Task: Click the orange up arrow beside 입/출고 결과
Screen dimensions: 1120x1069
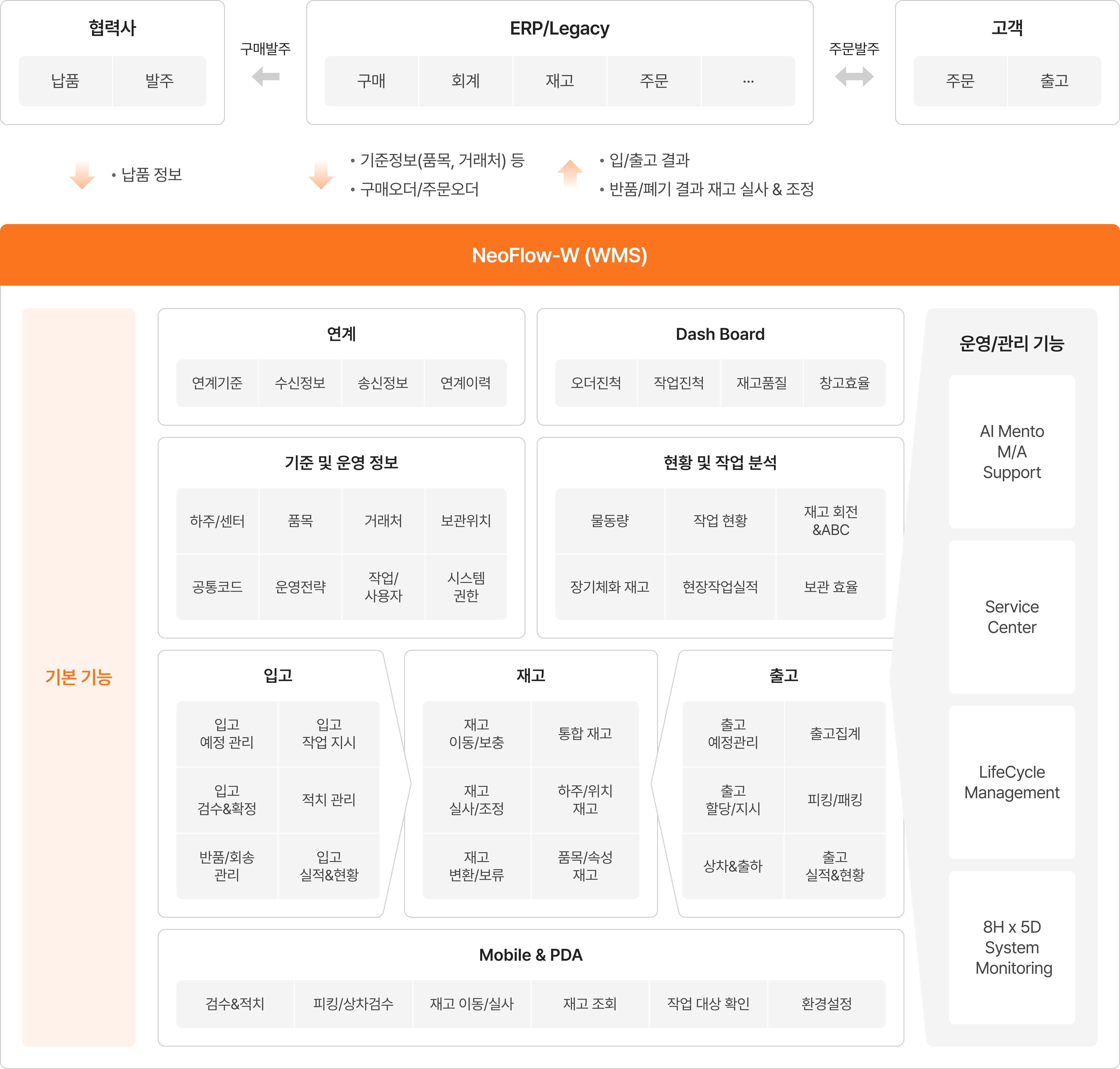Action: tap(570, 173)
